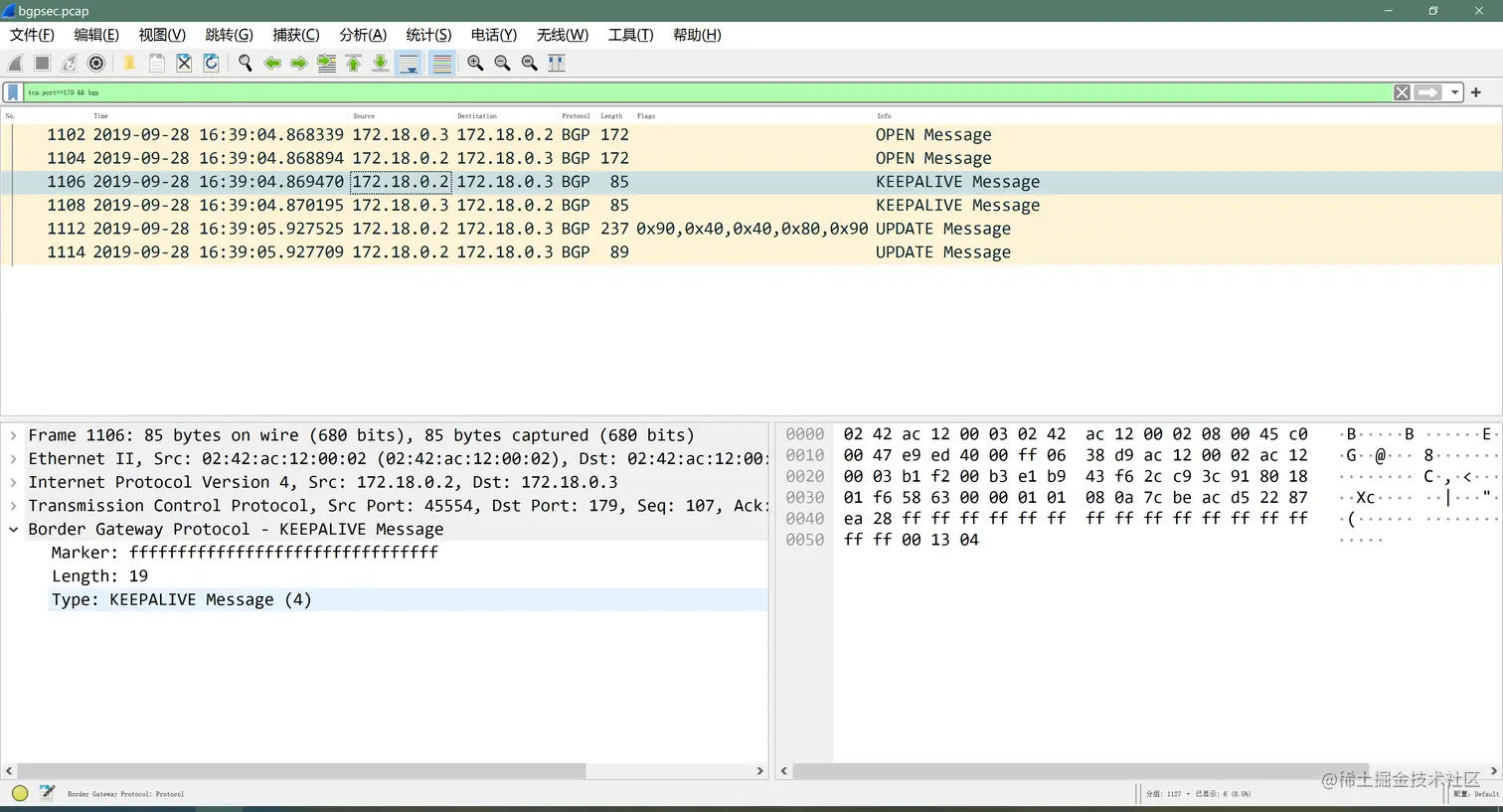
Task: Go back with the green left arrow
Action: click(x=272, y=63)
